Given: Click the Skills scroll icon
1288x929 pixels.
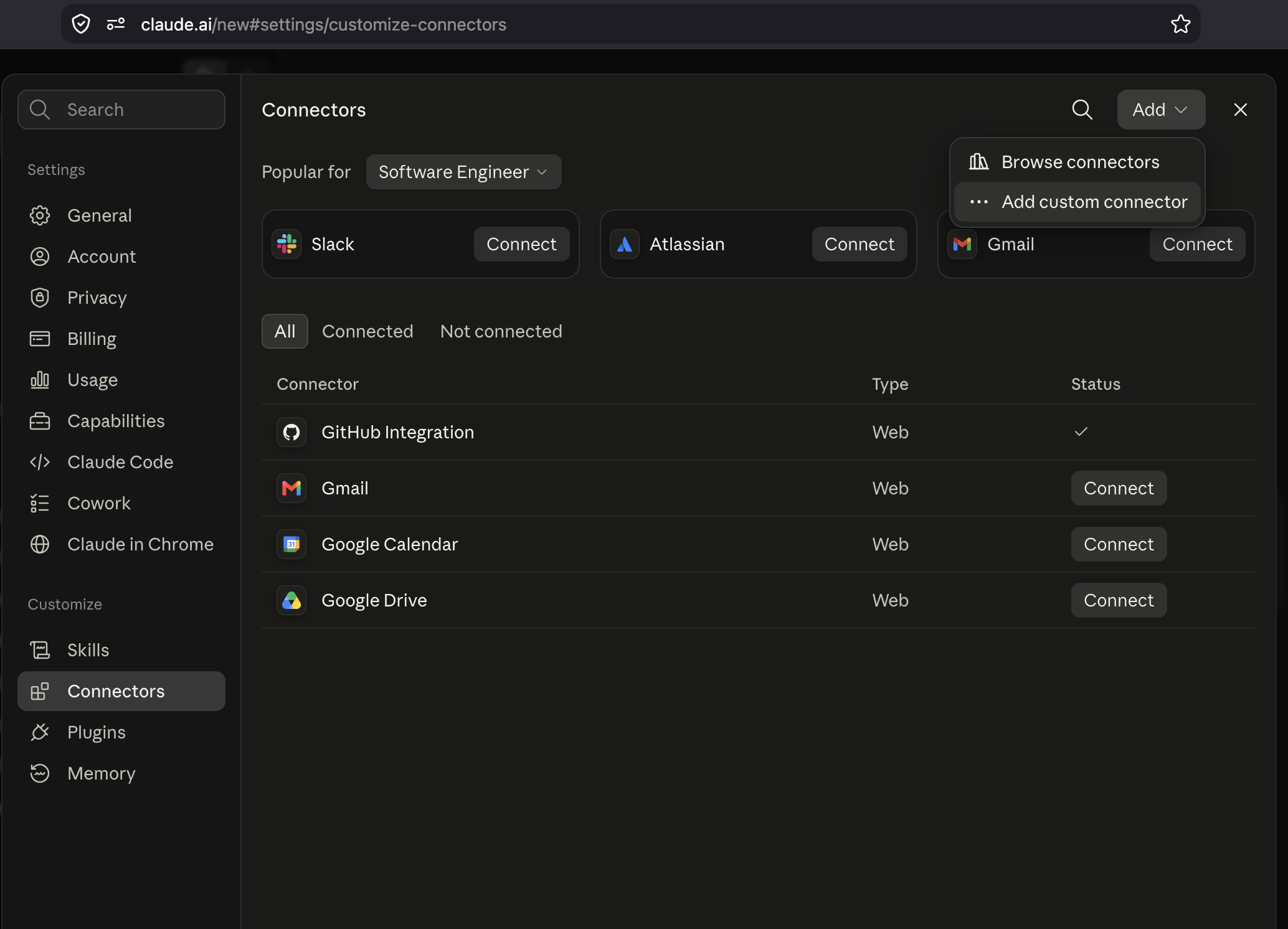Looking at the screenshot, I should pyautogui.click(x=40, y=650).
